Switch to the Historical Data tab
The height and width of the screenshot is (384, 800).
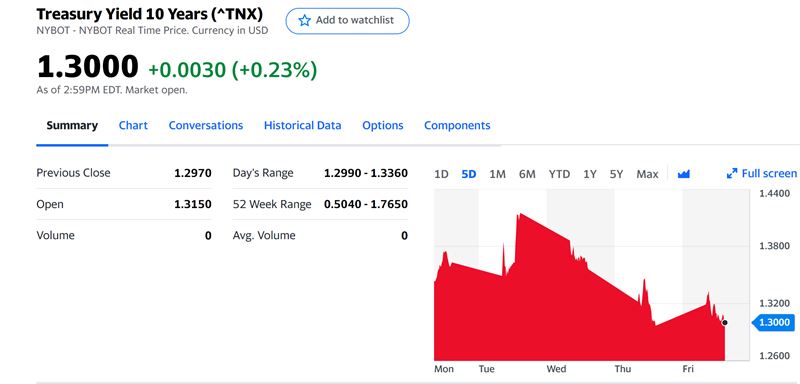[303, 125]
